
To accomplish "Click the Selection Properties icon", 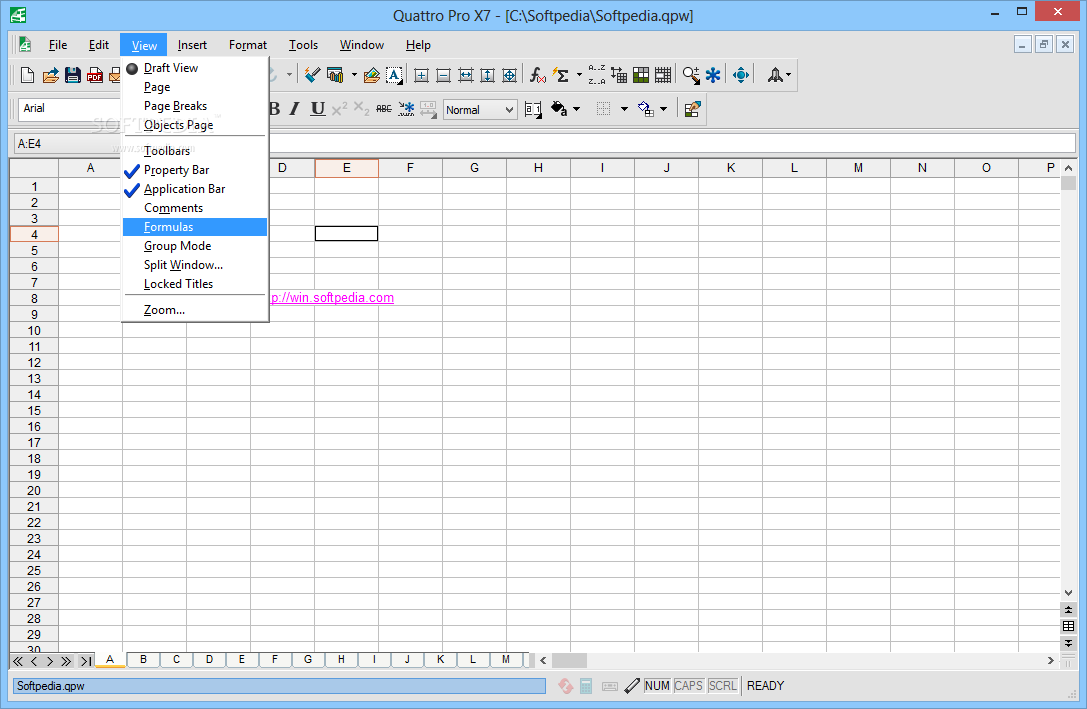I will click(692, 109).
